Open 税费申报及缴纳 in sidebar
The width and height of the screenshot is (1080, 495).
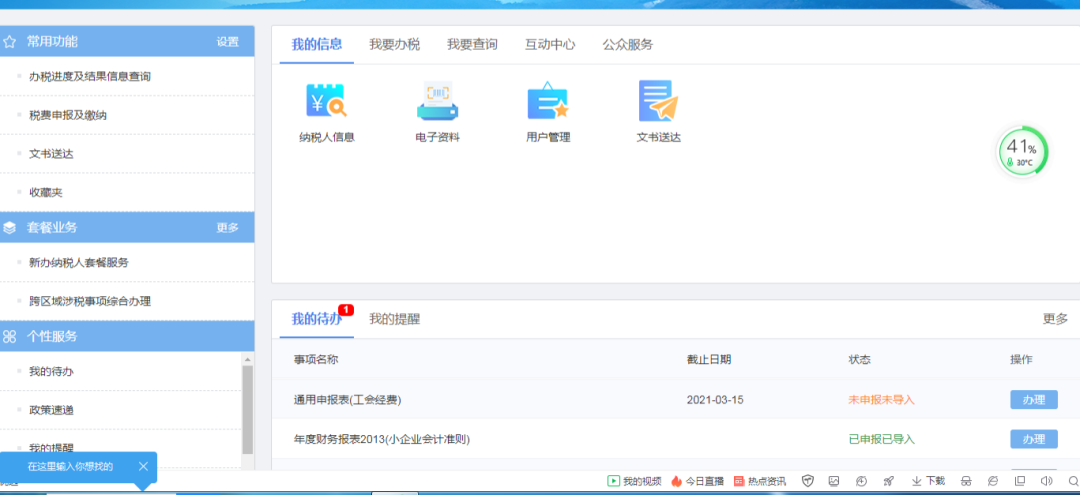point(68,115)
